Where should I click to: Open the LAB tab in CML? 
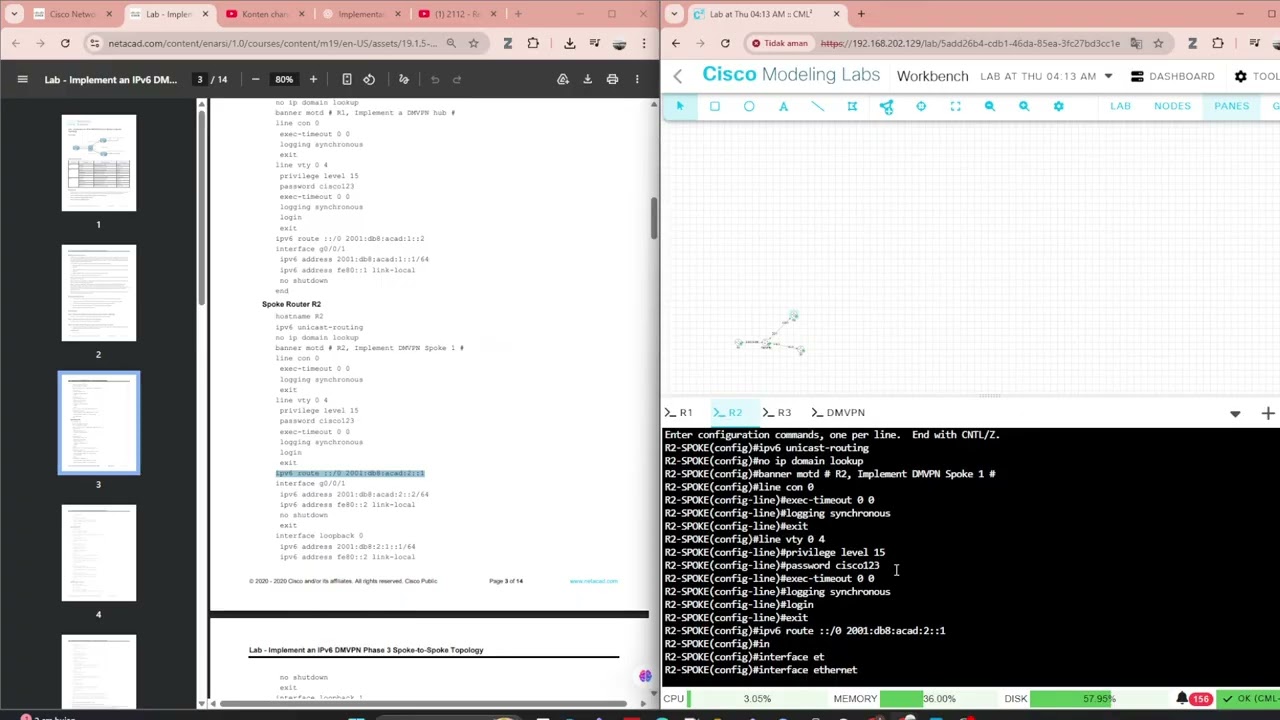click(1120, 106)
